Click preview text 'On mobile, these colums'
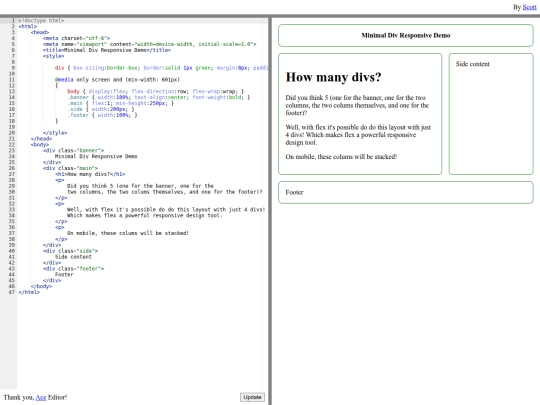The width and height of the screenshot is (540, 405). pos(341,157)
